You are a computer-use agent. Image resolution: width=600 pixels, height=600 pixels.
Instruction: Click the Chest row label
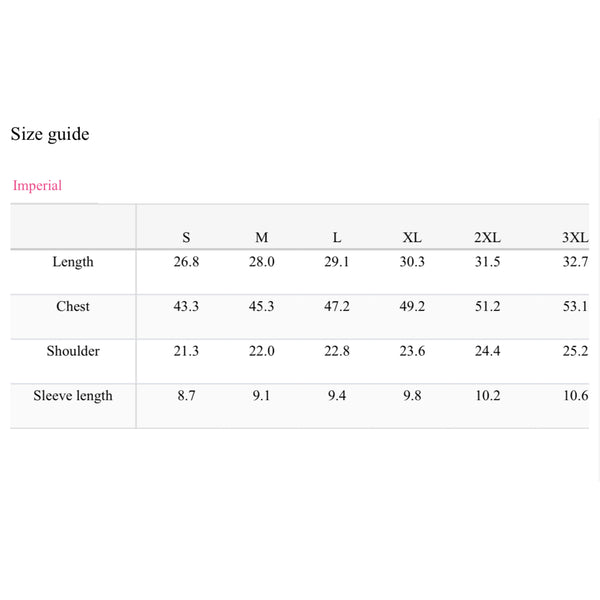pos(73,307)
